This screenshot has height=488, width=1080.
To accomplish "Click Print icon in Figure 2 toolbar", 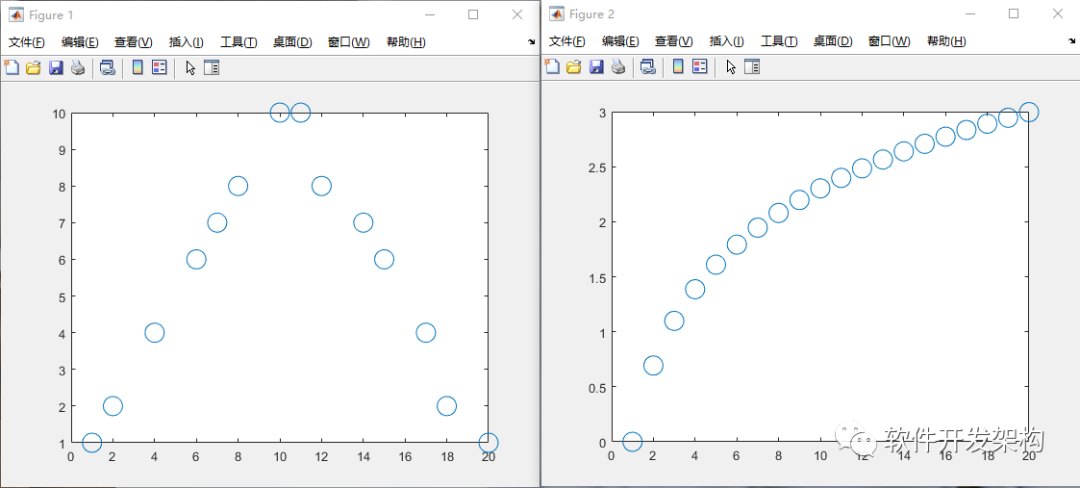I will [x=619, y=66].
